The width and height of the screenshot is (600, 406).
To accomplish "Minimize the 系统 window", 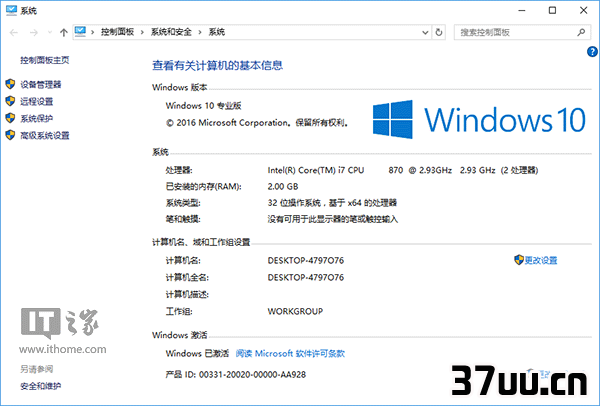I will (x=521, y=11).
